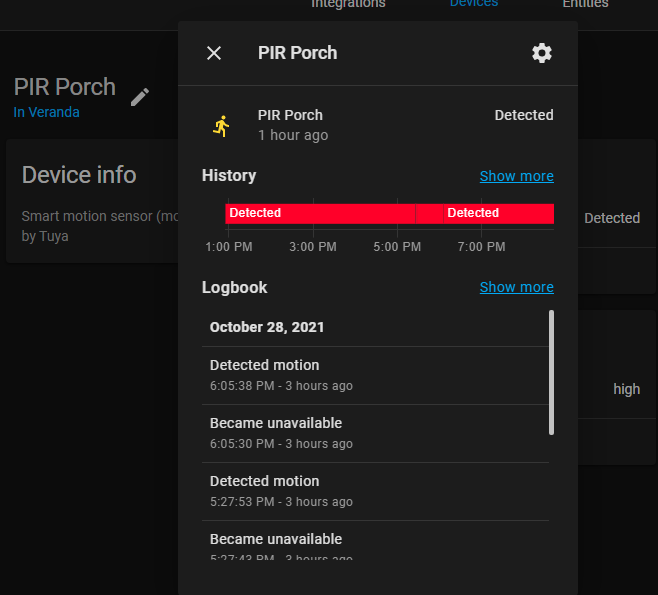
Task: Switch to the Entities tab
Action: [x=585, y=4]
